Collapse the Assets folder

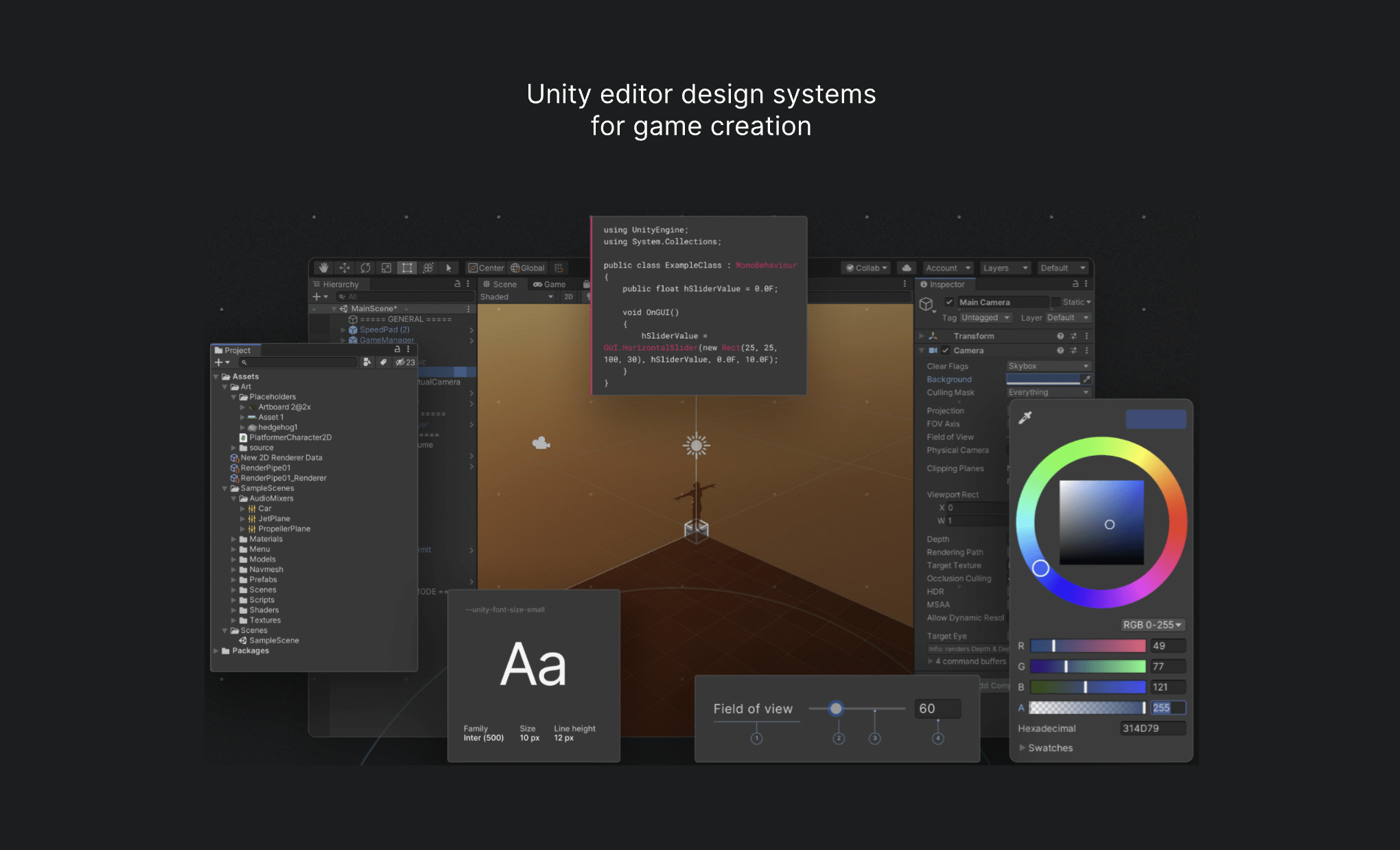(216, 376)
